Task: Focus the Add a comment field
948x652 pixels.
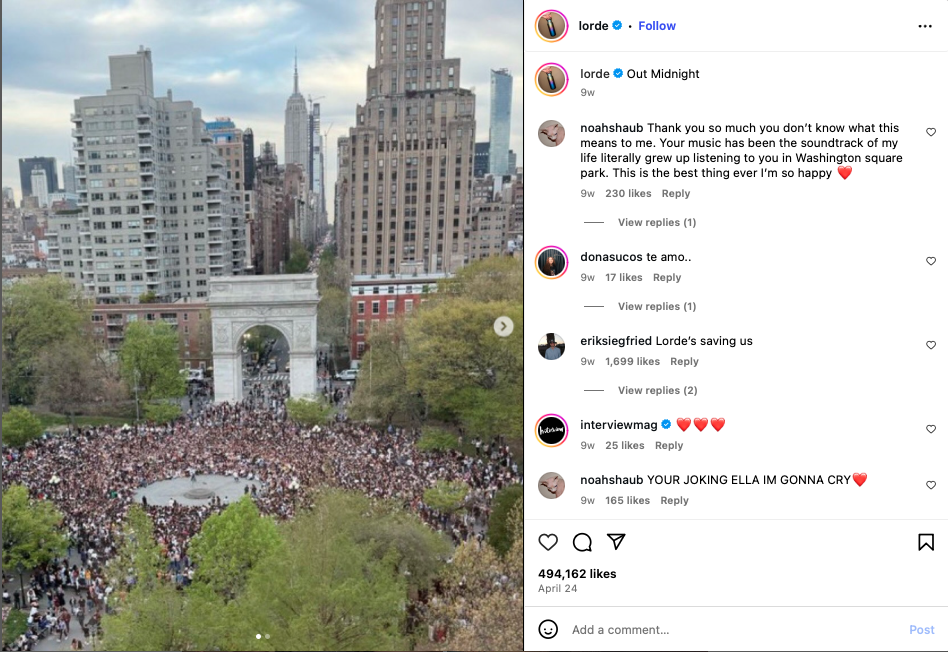Action: (x=735, y=630)
